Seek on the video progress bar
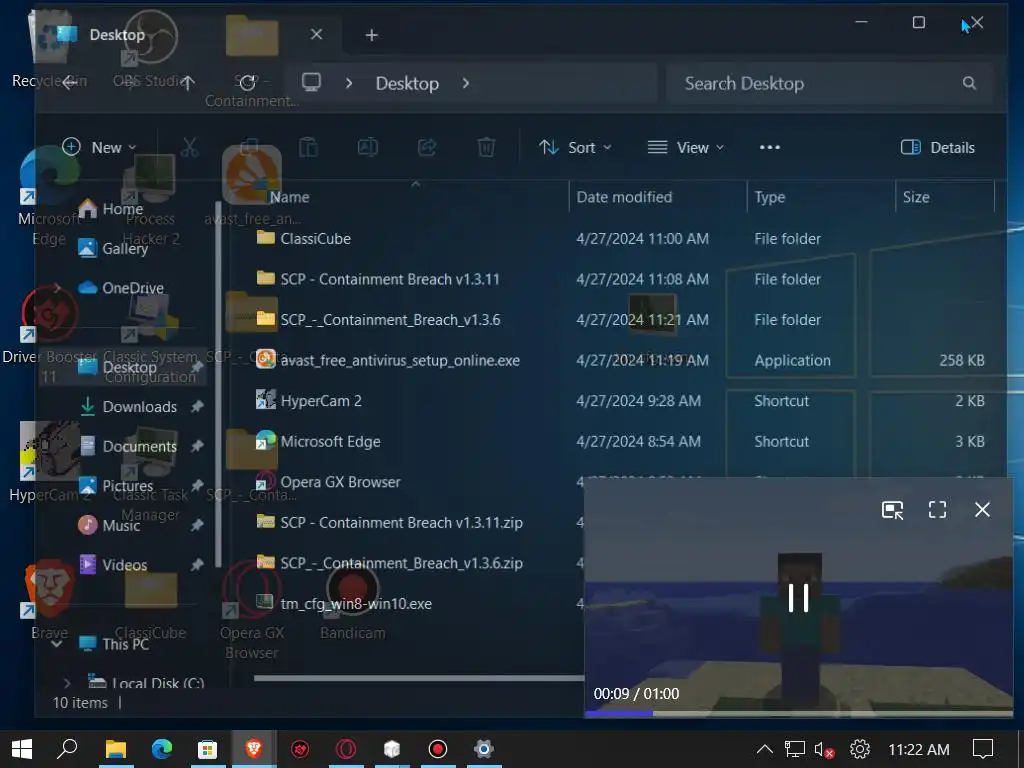 [798, 714]
